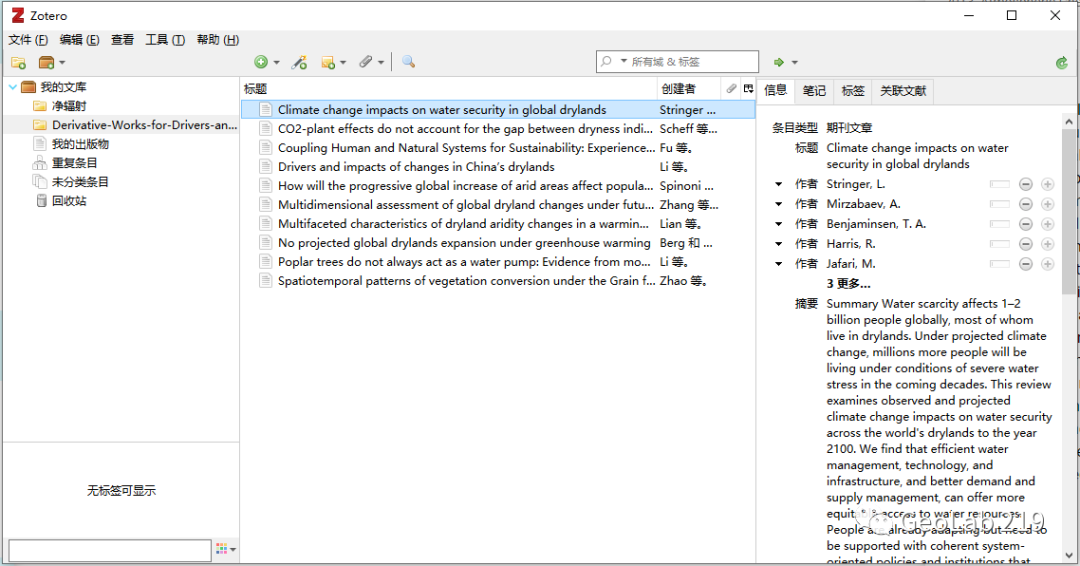Click the tag filter input field
Viewport: 1080px width, 566px height.
[110, 550]
